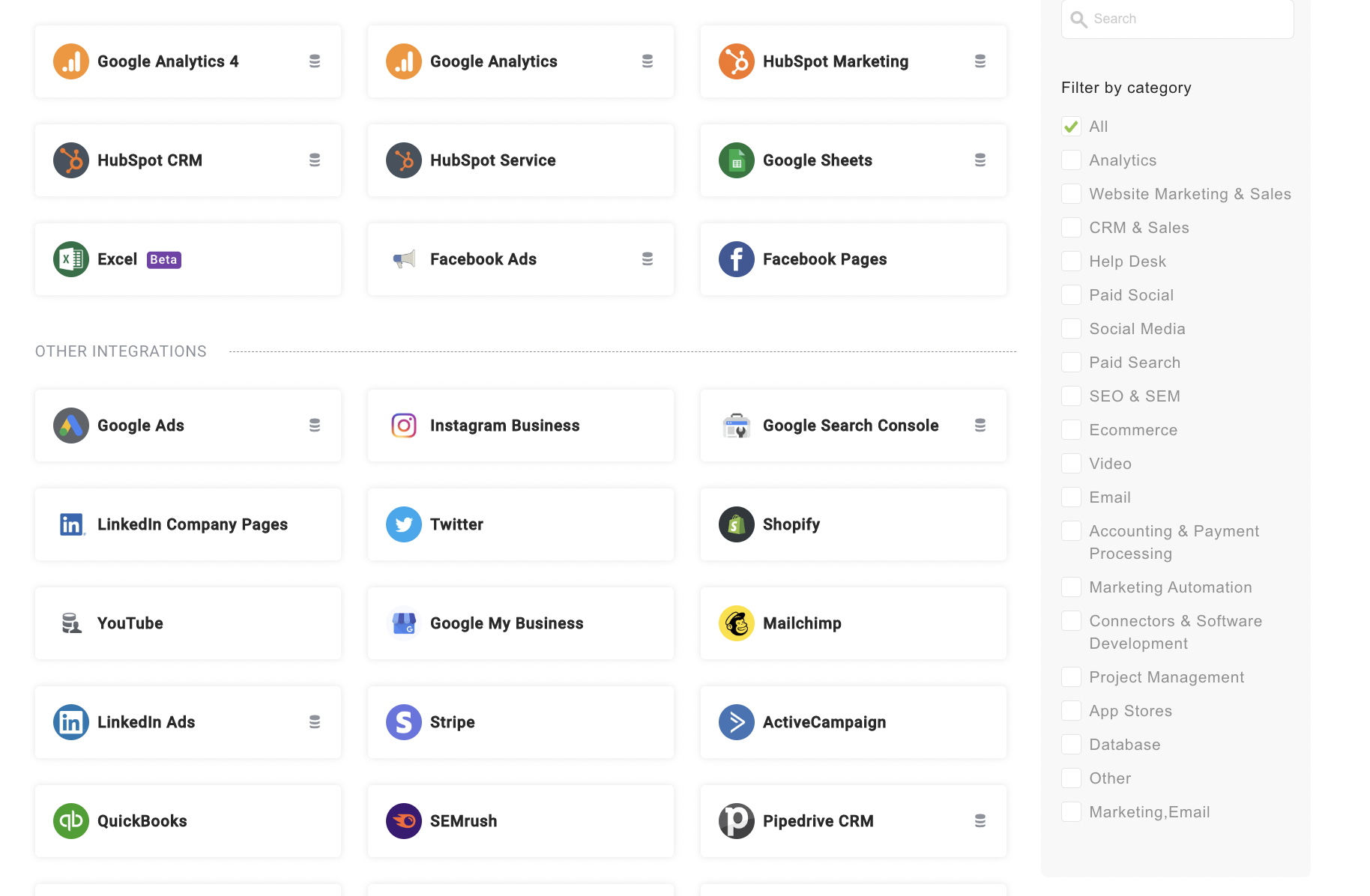The width and height of the screenshot is (1370, 896).
Task: Click database stack icon on Google Sheets
Action: coord(980,160)
